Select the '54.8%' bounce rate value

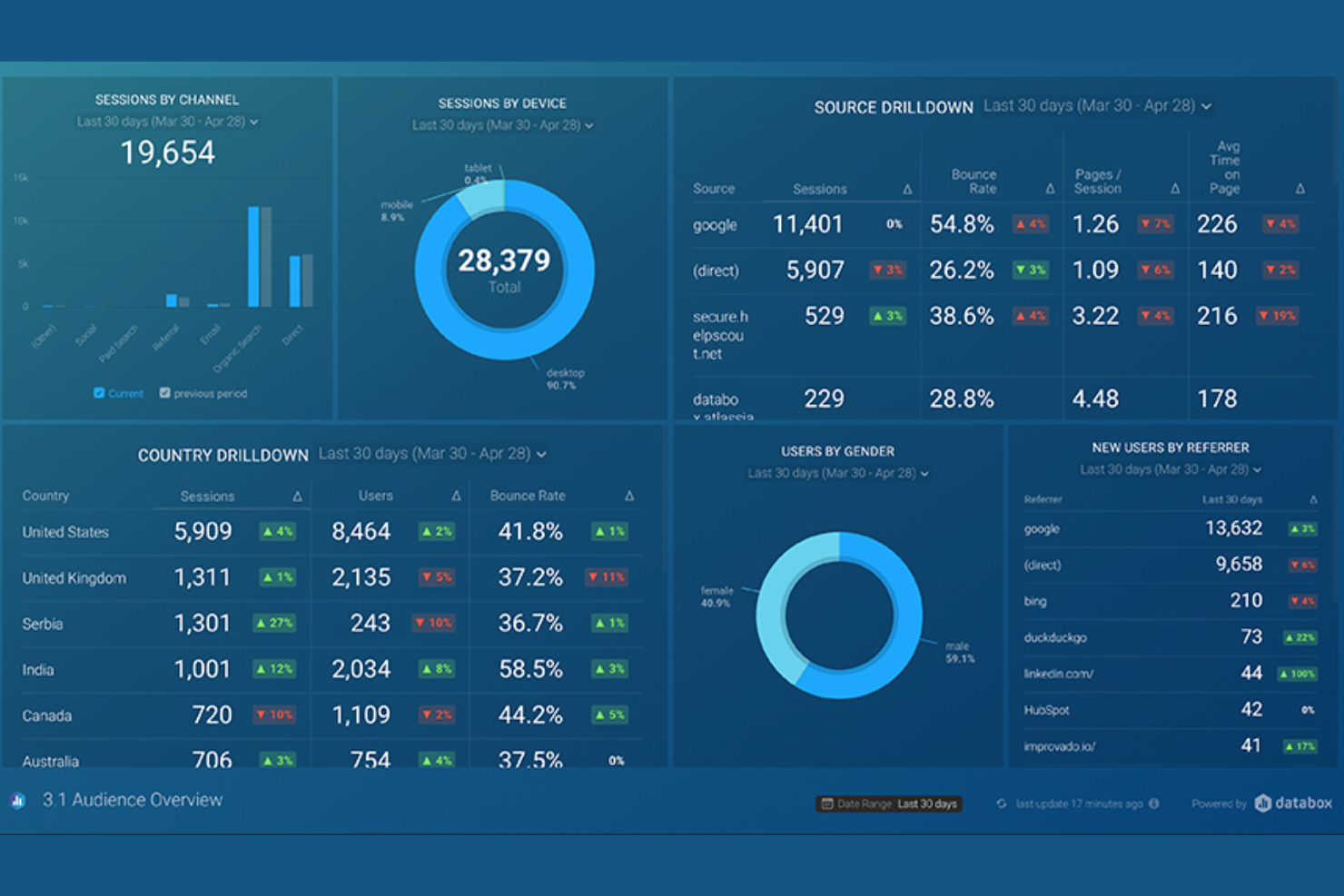click(x=961, y=224)
